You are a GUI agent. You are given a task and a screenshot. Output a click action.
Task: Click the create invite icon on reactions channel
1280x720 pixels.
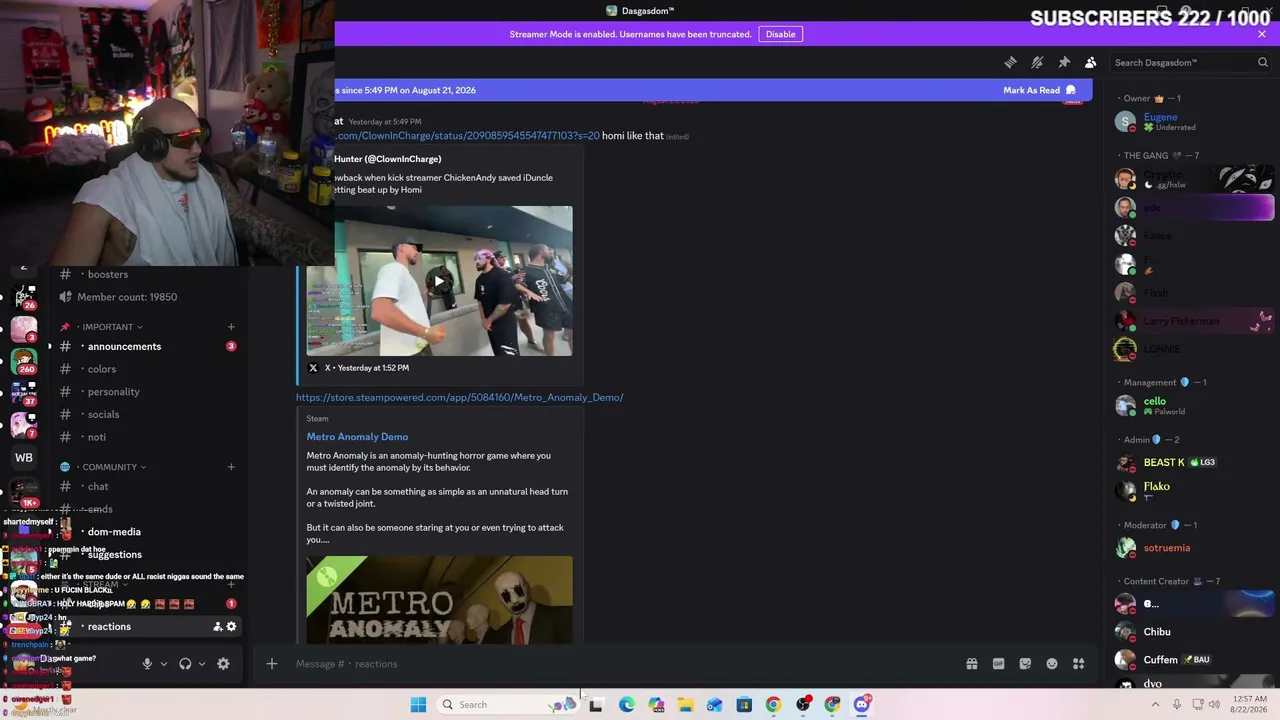[x=217, y=627]
